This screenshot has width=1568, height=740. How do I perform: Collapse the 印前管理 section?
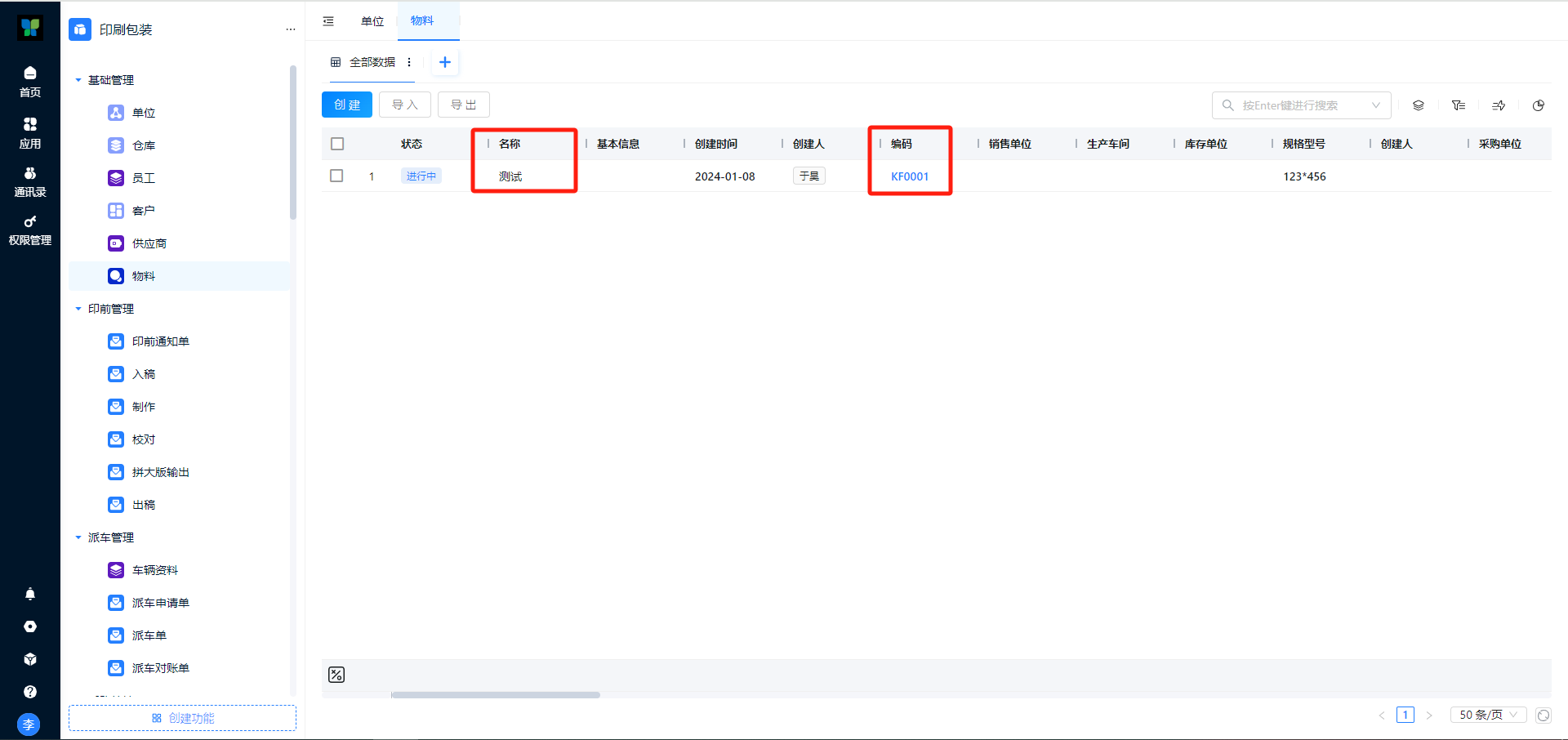point(78,309)
